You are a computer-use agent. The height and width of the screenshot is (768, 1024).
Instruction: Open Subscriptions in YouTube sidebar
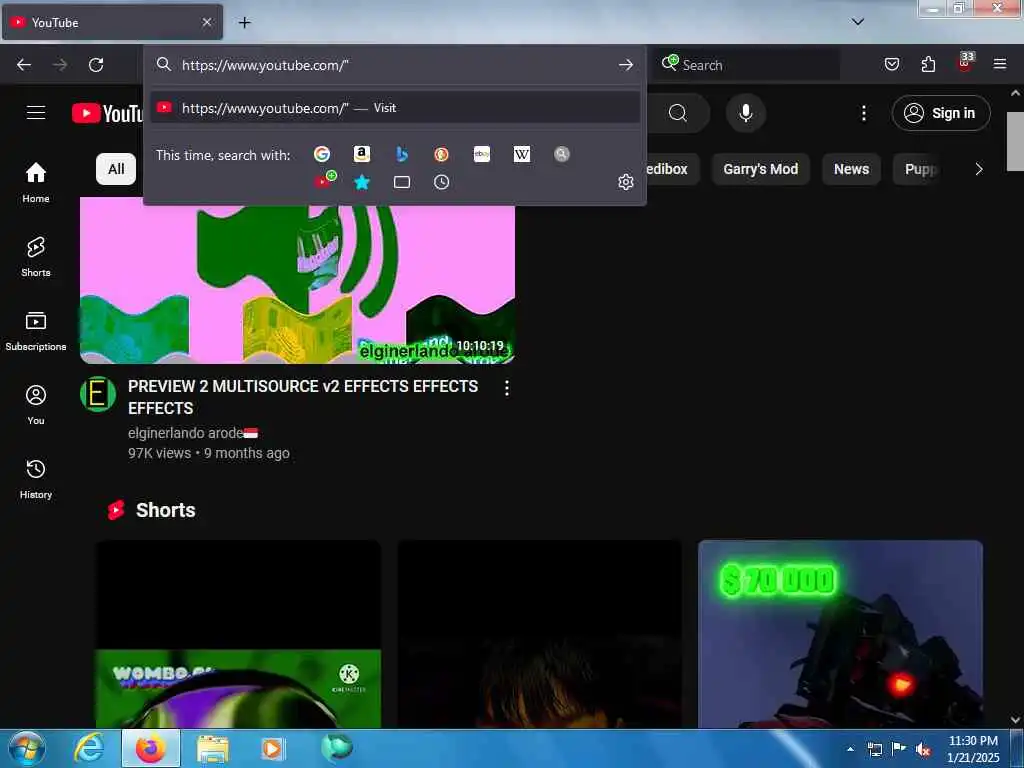tap(36, 330)
